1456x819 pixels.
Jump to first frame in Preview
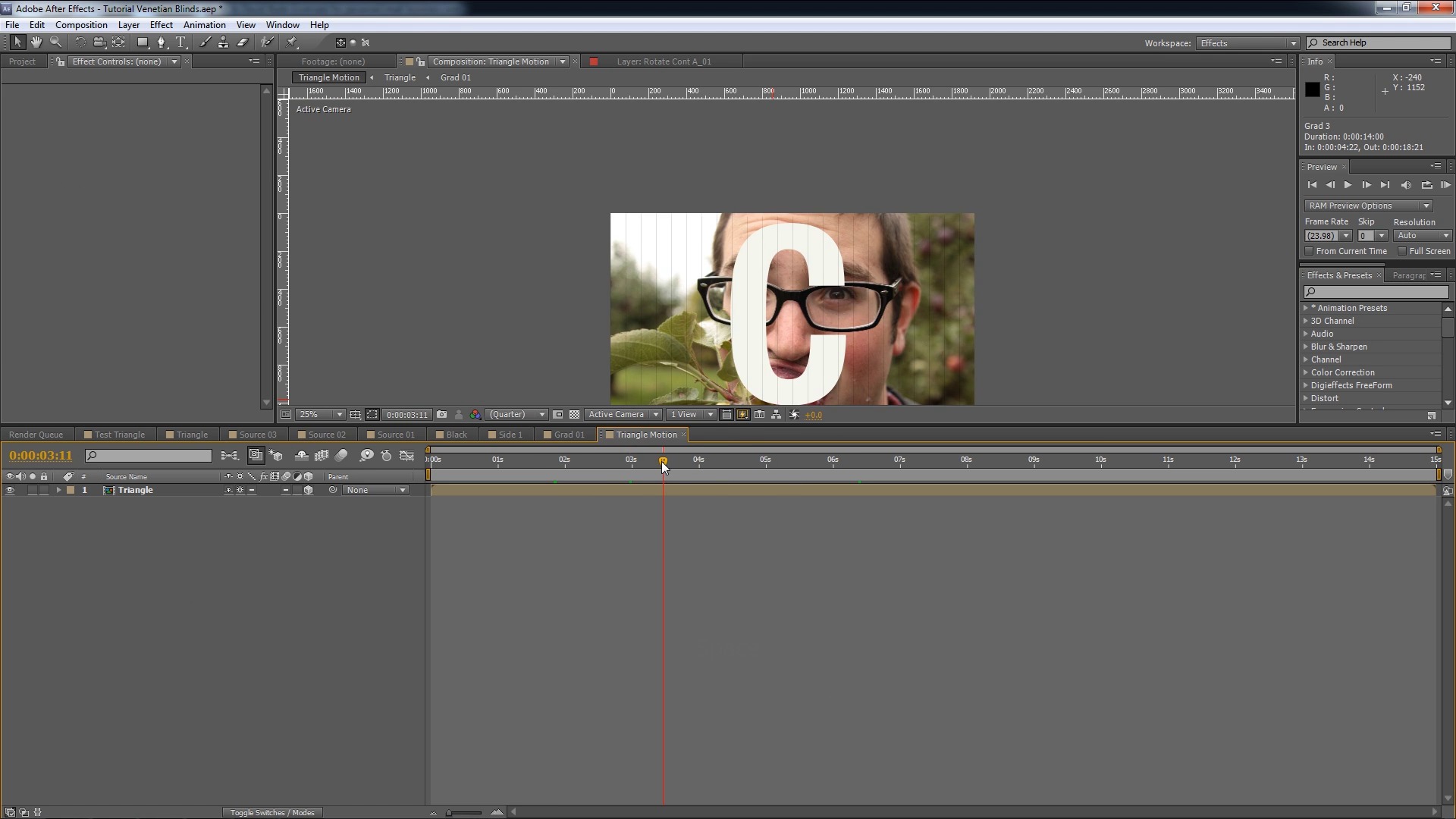coord(1312,185)
